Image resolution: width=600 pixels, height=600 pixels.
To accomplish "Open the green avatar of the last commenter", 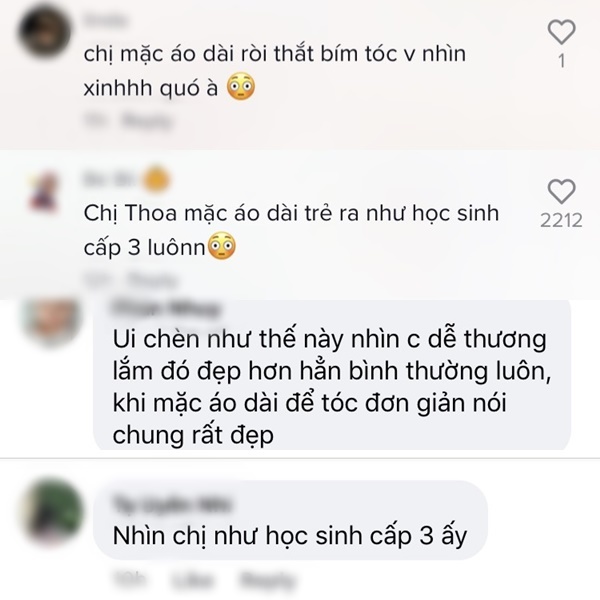I will click(53, 511).
